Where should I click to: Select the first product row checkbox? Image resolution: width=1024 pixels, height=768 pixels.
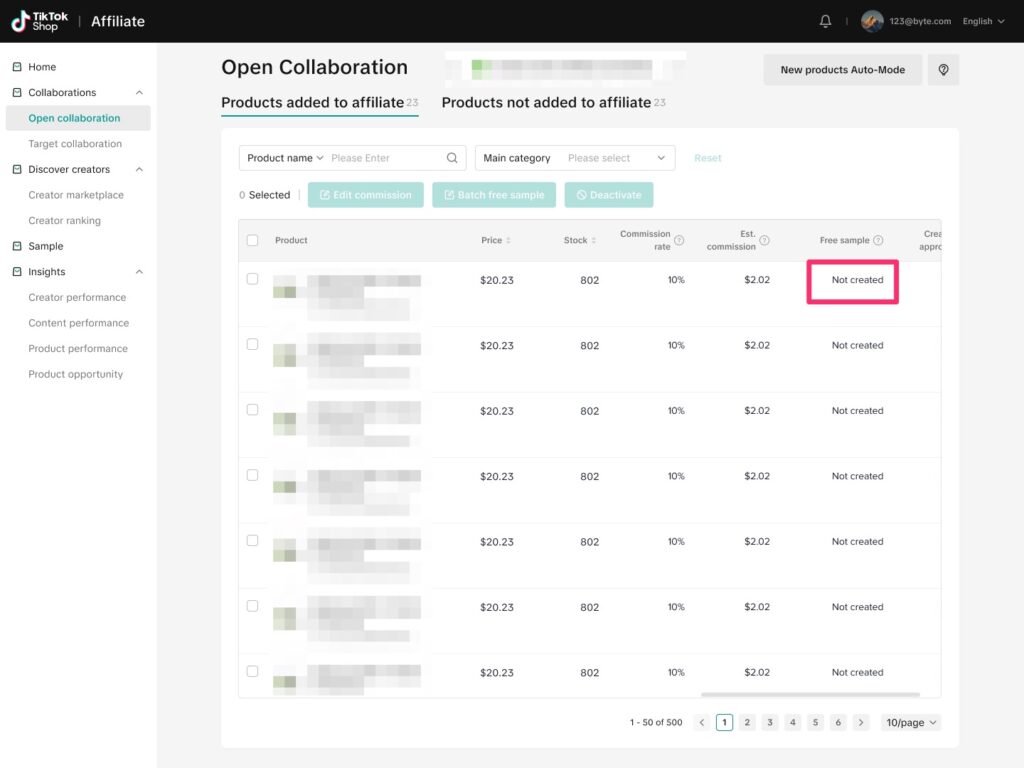point(253,279)
